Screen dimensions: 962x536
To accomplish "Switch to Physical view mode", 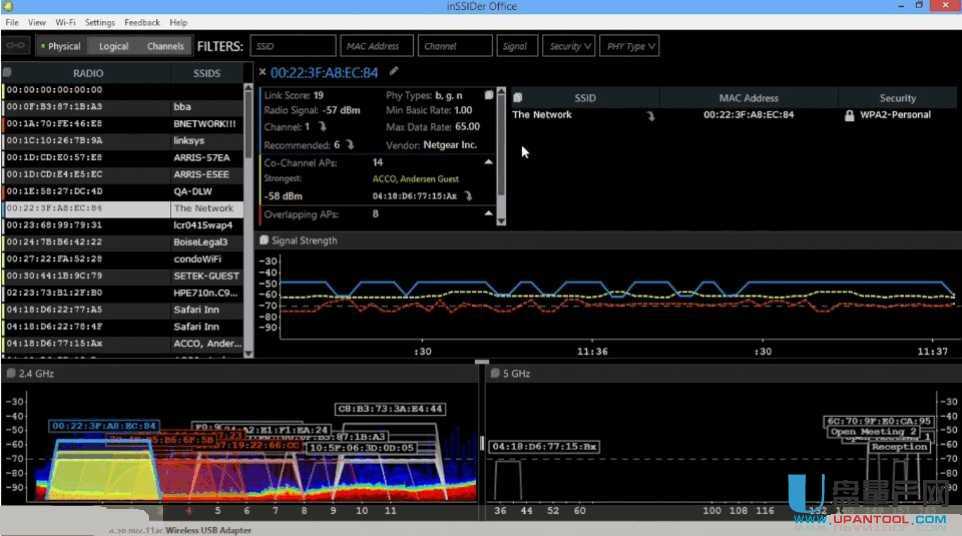I will (x=60, y=46).
